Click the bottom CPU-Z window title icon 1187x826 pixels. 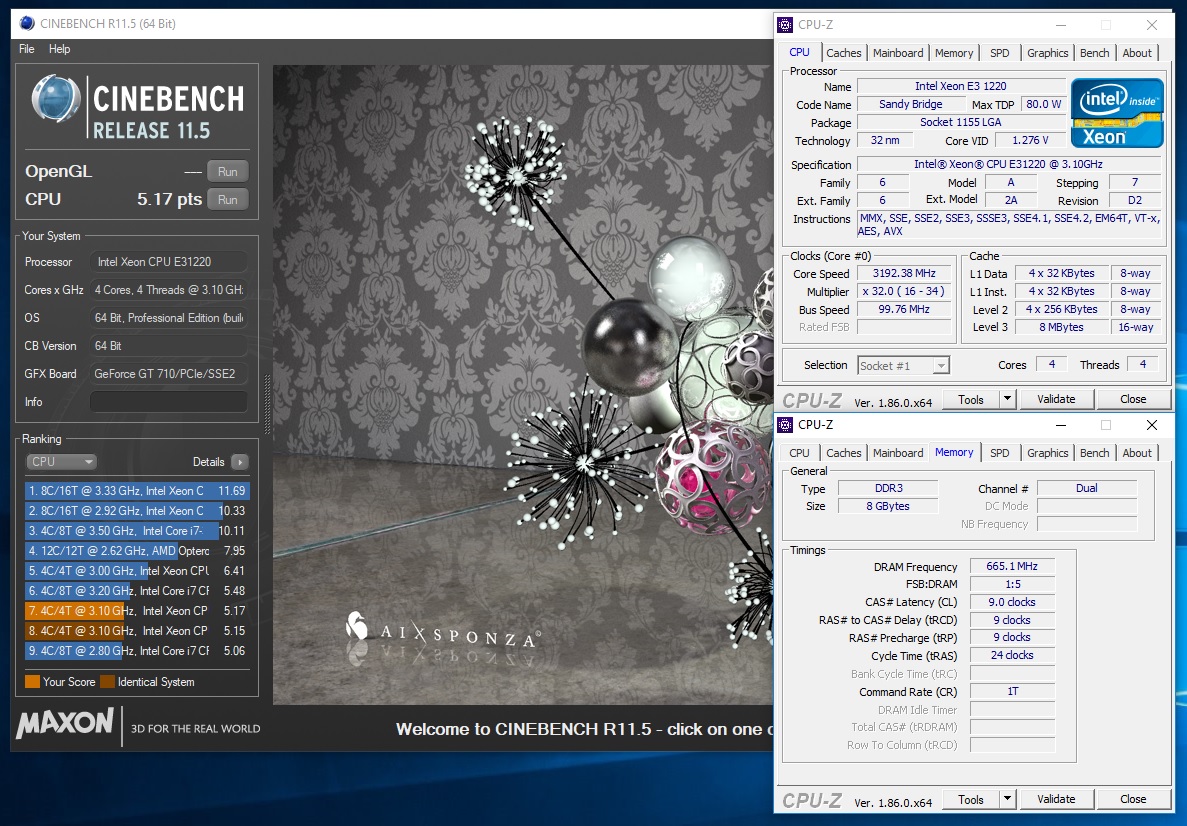click(x=785, y=425)
